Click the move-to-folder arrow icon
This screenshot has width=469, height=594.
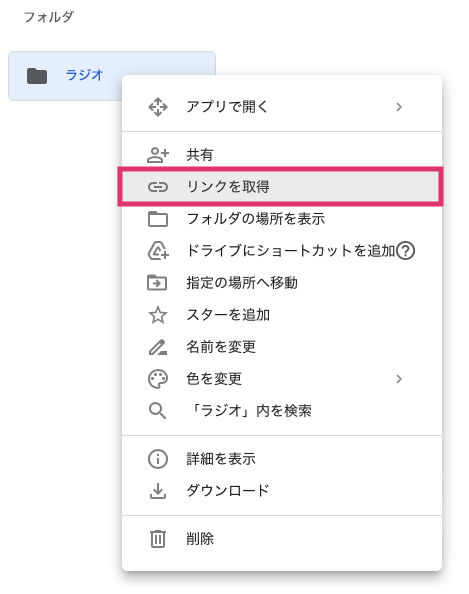157,283
